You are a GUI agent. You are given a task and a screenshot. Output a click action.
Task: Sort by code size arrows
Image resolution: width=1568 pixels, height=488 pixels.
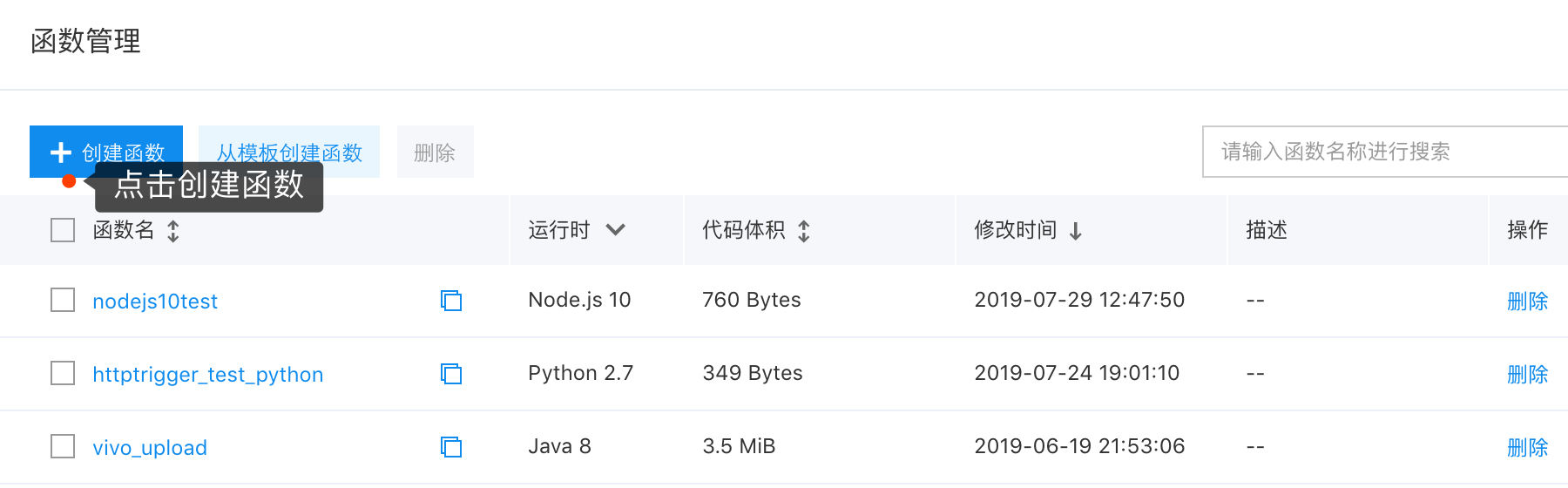click(x=804, y=231)
